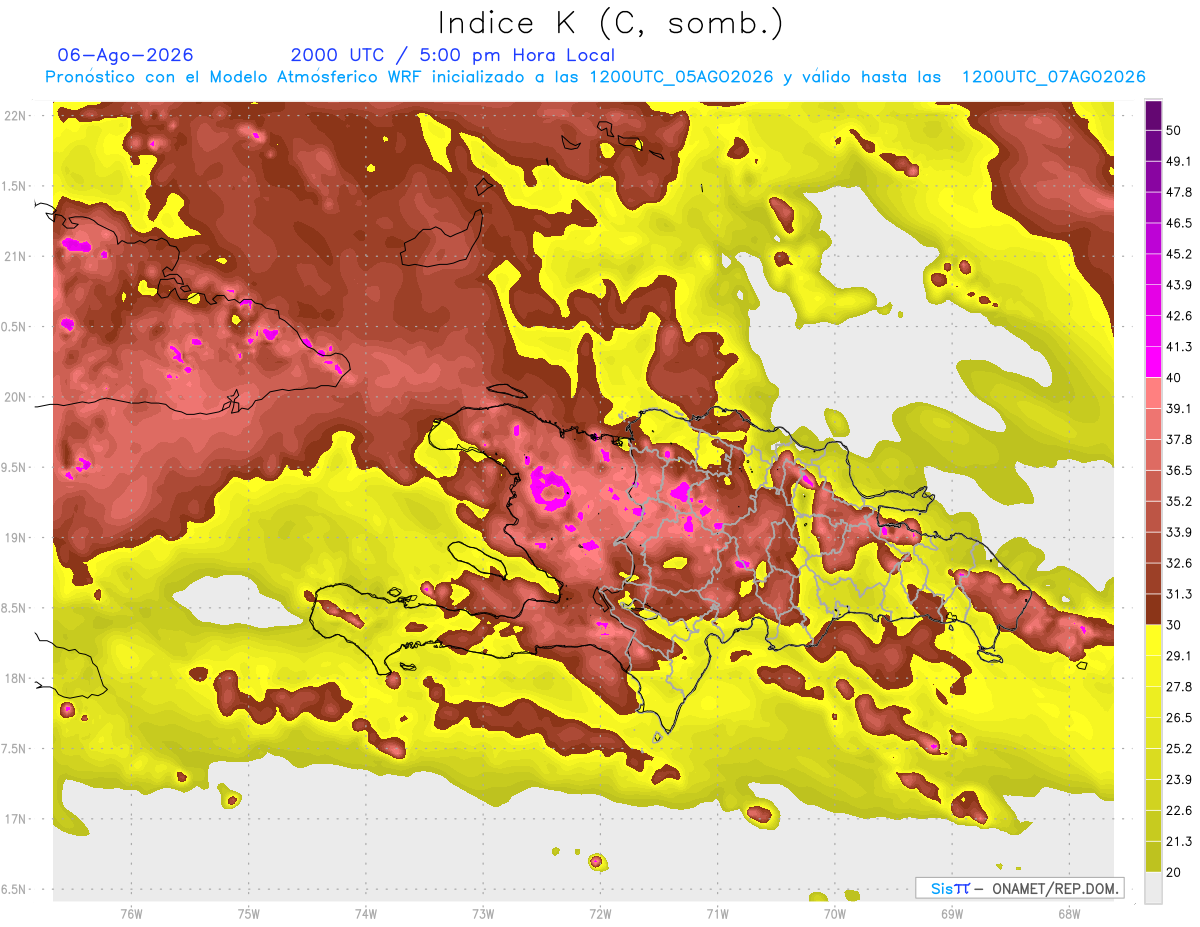The image size is (1200, 927).
Task: Click legend value '49.1'
Action: [1179, 161]
